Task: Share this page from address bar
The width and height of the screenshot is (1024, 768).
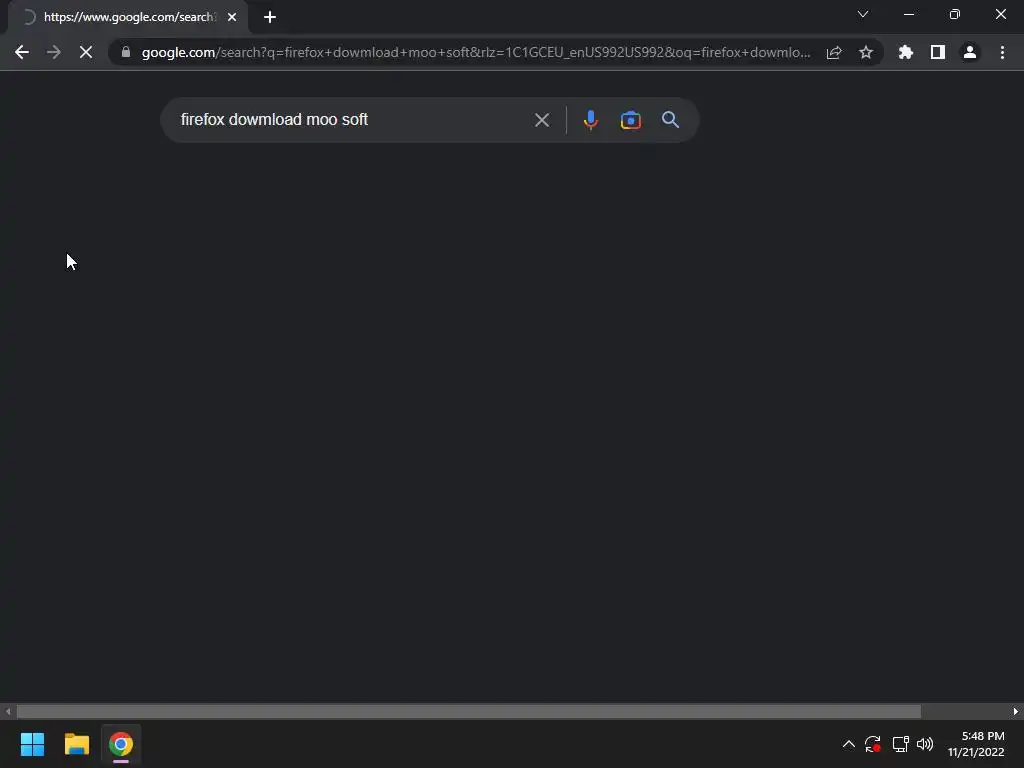Action: tap(834, 52)
